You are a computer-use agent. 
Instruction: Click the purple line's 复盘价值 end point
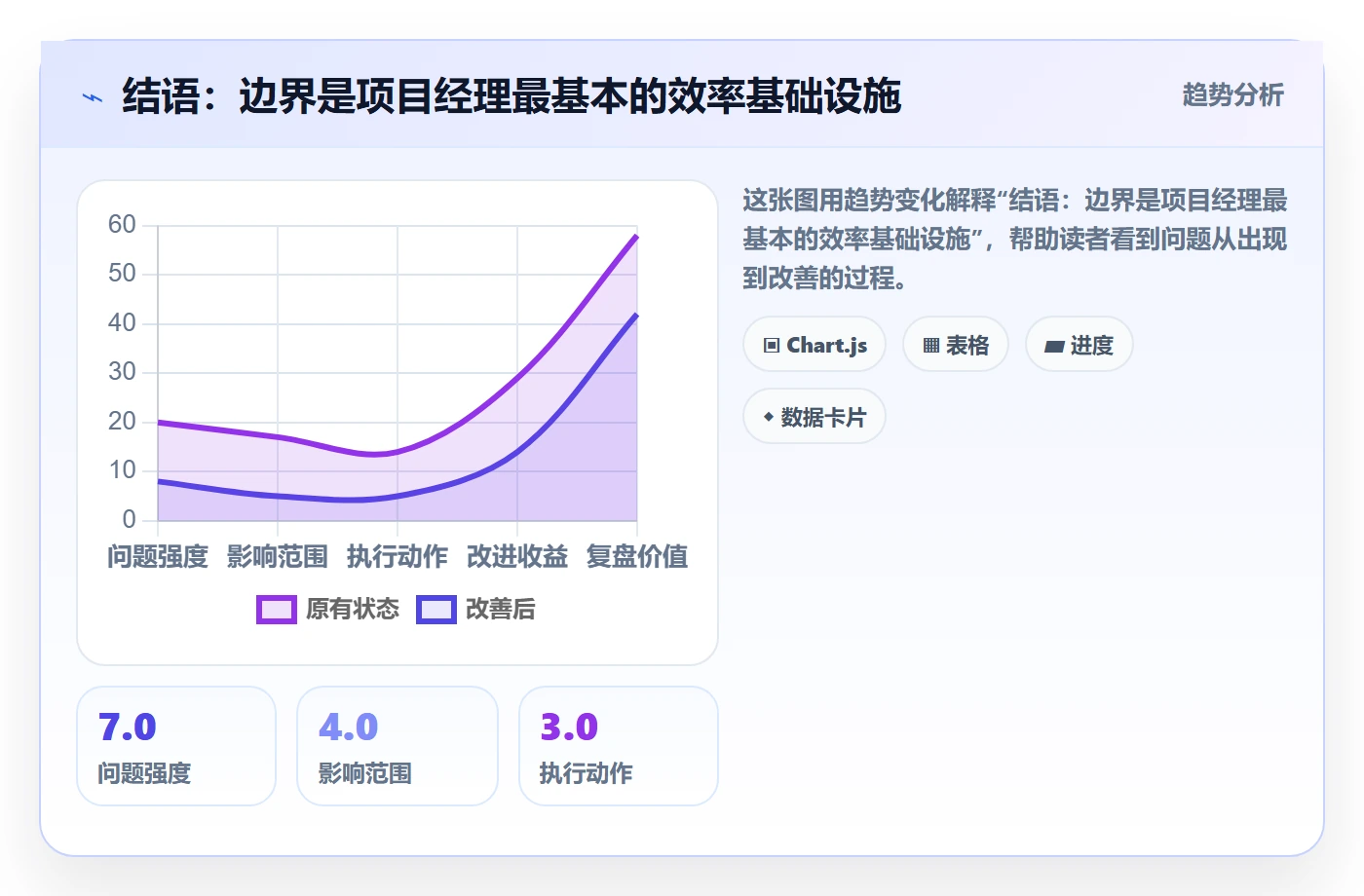tap(637, 236)
